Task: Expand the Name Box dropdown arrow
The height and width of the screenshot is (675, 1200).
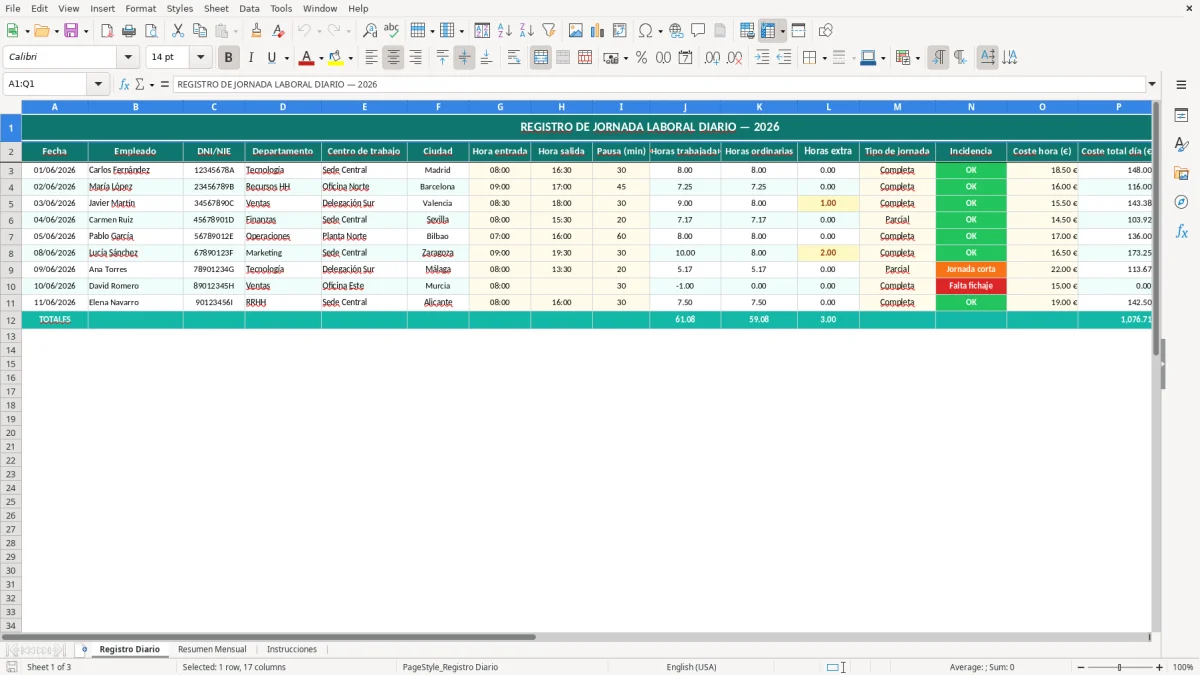Action: tap(98, 84)
